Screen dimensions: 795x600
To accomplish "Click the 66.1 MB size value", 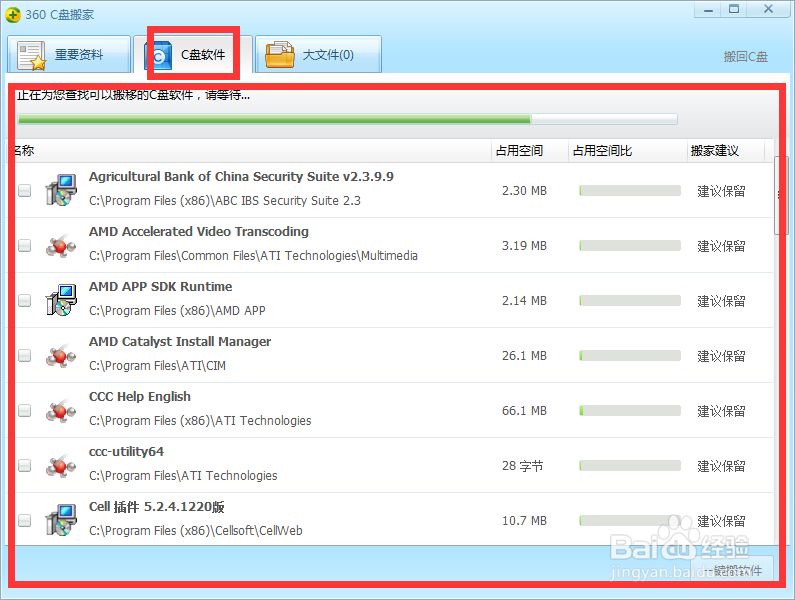I will click(x=524, y=411).
